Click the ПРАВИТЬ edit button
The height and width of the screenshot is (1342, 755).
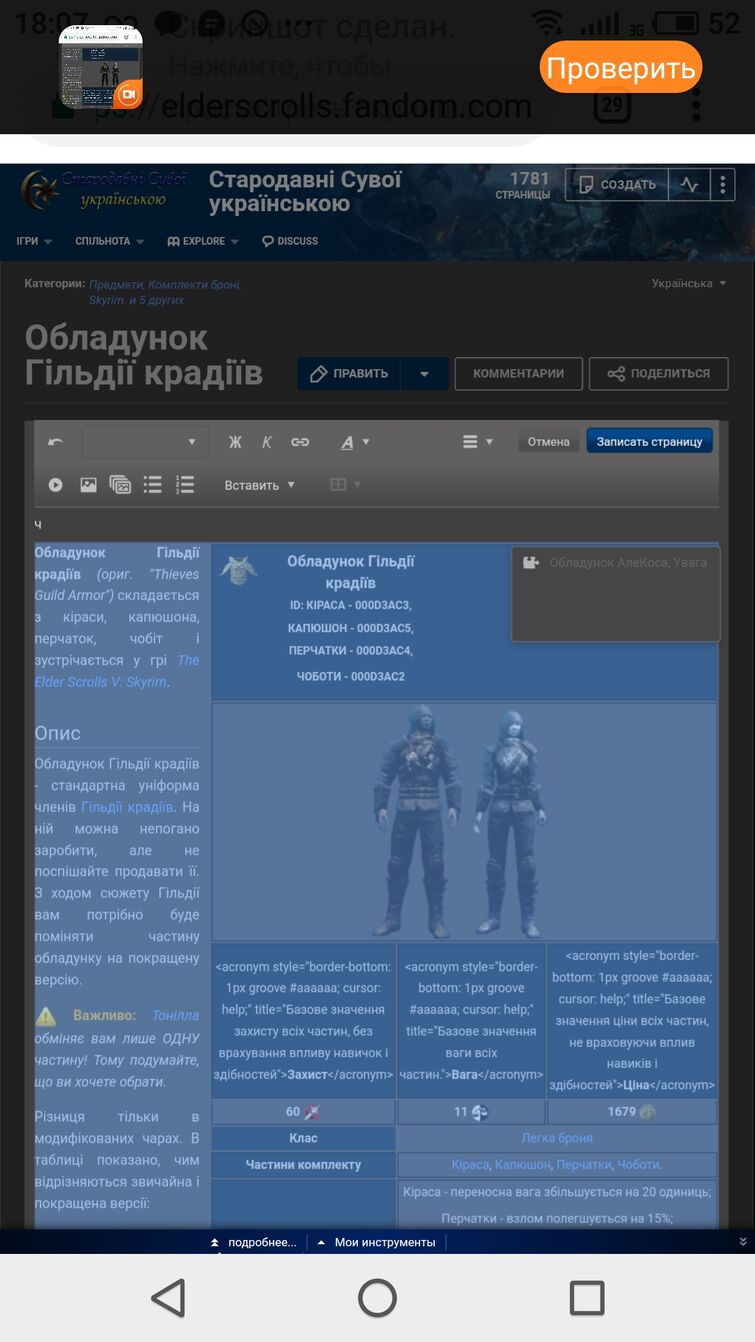pyautogui.click(x=349, y=373)
